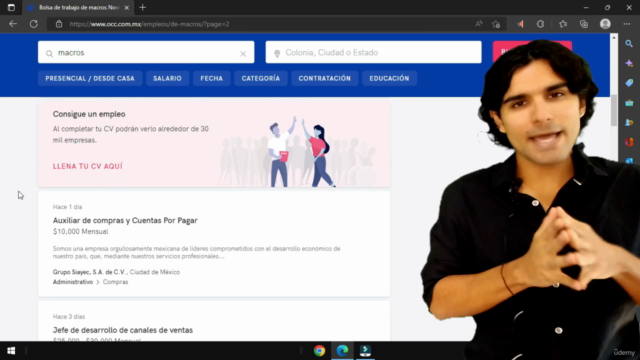
Task: Reload the current page
Action: 34,24
